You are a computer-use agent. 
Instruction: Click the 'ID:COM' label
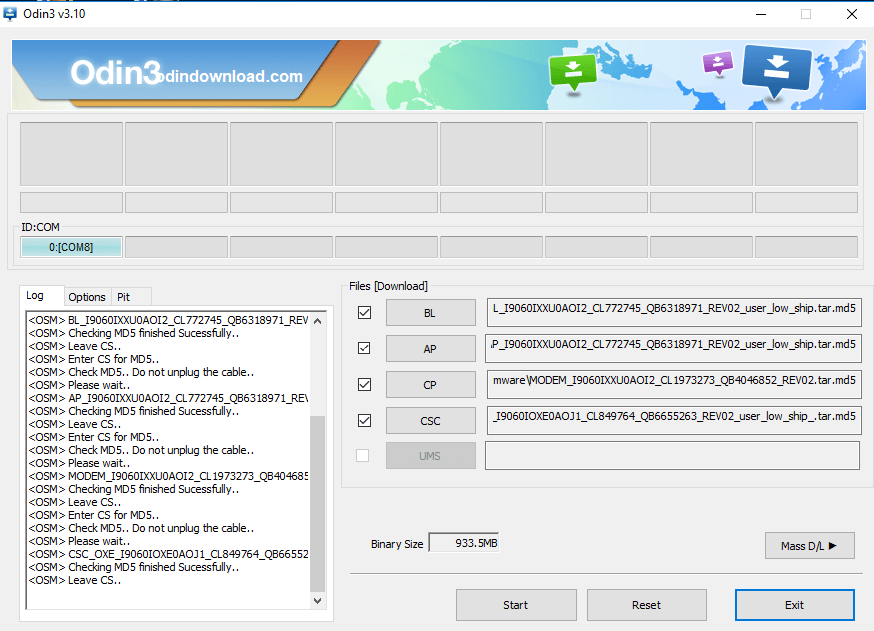pos(40,227)
